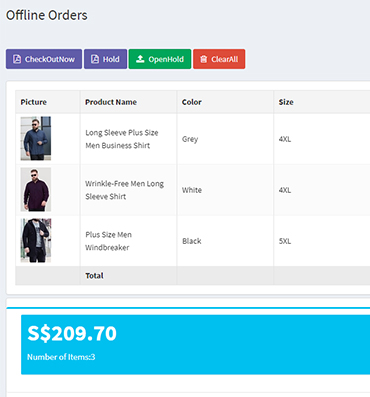This screenshot has width=370, height=397.
Task: Put the order on Hold
Action: tap(105, 59)
